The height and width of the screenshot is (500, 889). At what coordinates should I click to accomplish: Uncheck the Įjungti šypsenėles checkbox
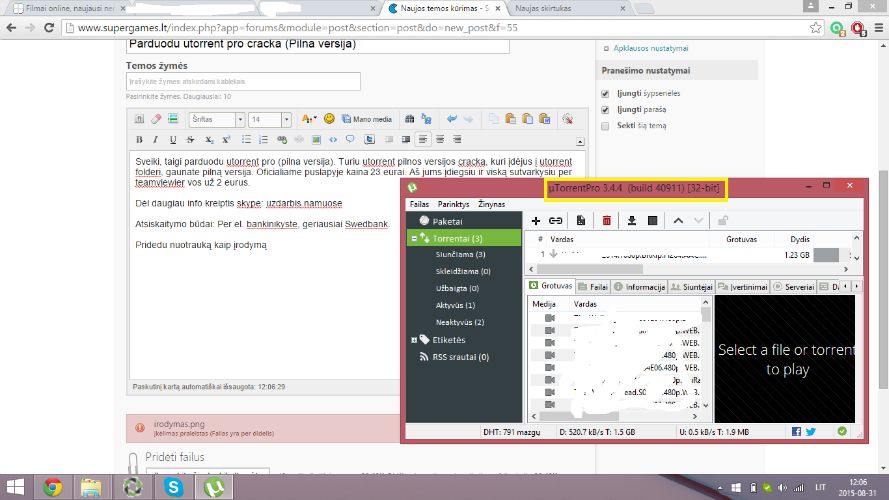(x=605, y=94)
